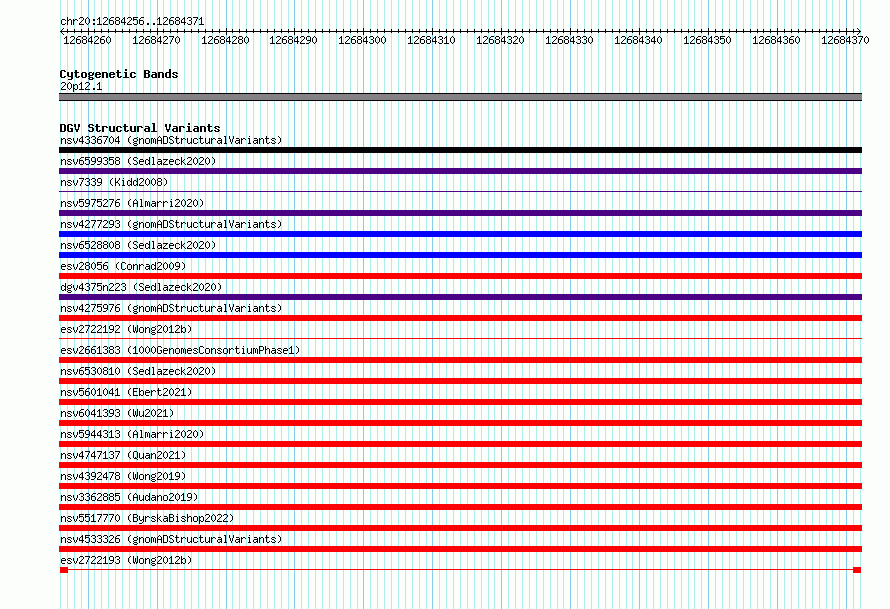Click ruler position 12684350
Screen dimensions: 890x609
pyautogui.click(x=707, y=40)
